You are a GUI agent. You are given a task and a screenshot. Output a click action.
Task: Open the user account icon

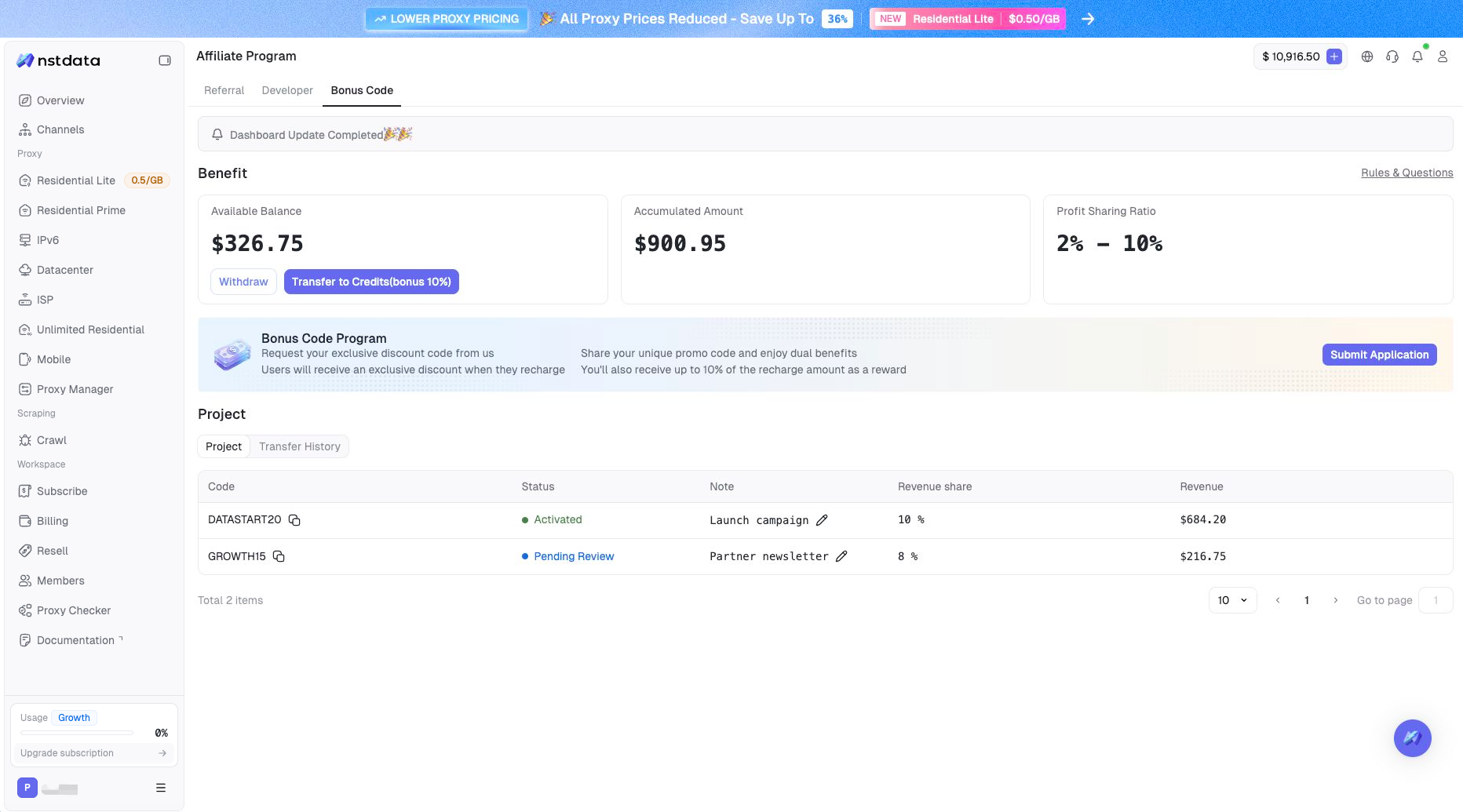click(x=1443, y=56)
